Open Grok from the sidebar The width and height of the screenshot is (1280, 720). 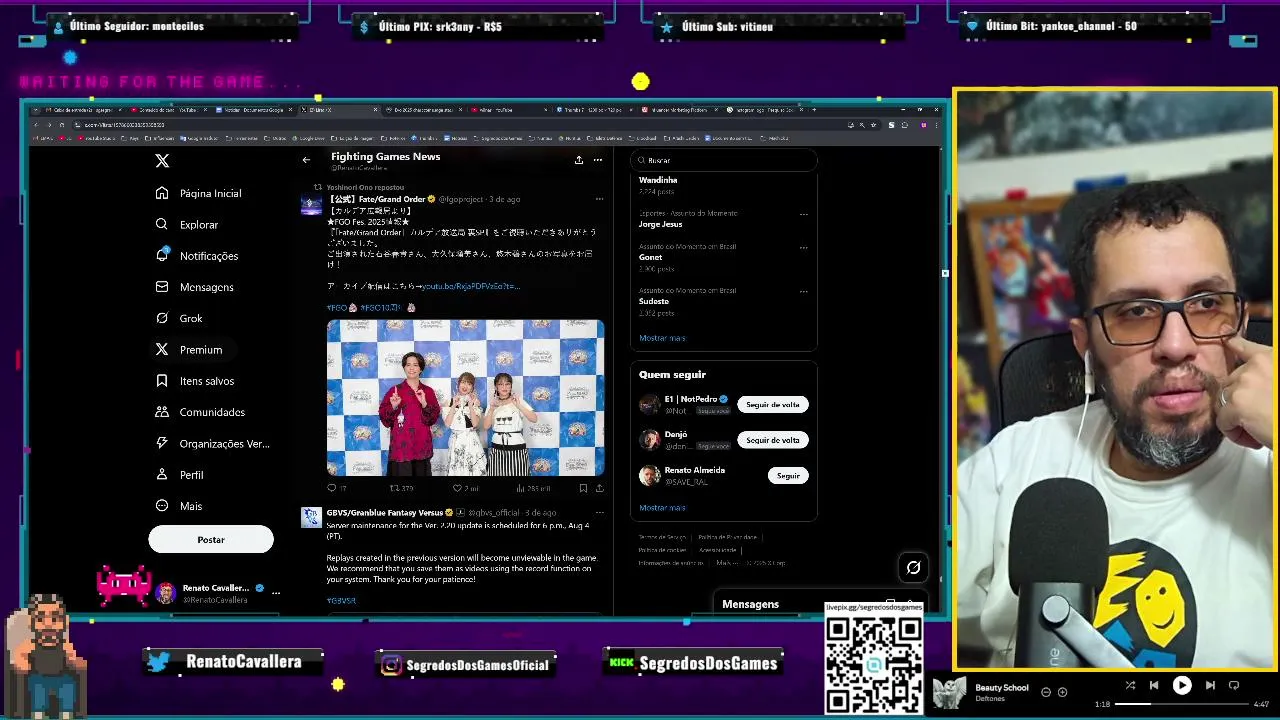coord(179,318)
